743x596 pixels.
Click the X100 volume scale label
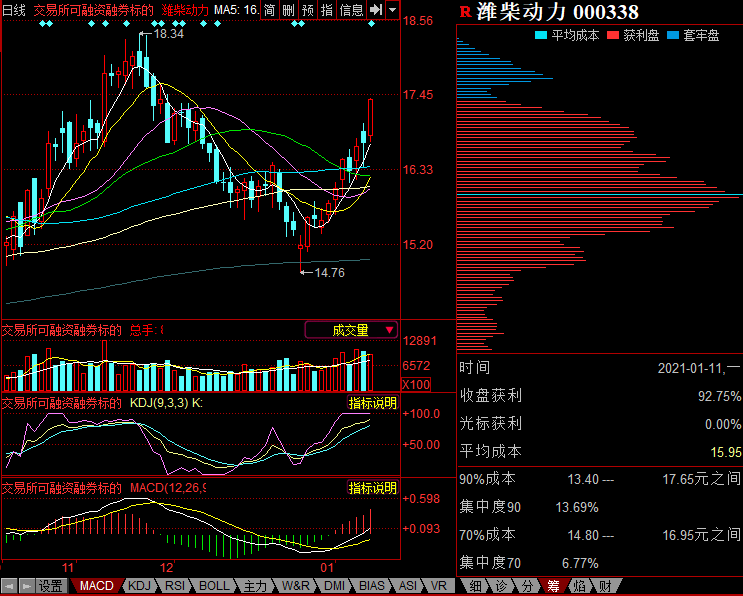[416, 384]
